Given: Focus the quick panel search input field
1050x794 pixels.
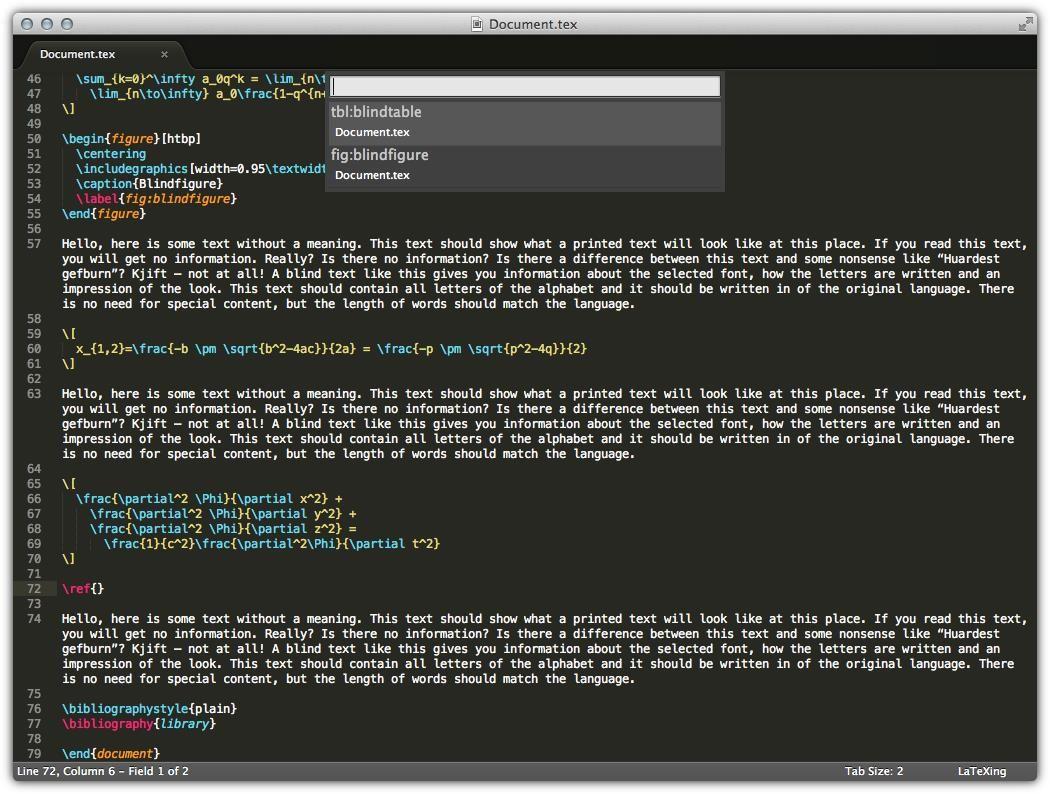Looking at the screenshot, I should coord(525,87).
